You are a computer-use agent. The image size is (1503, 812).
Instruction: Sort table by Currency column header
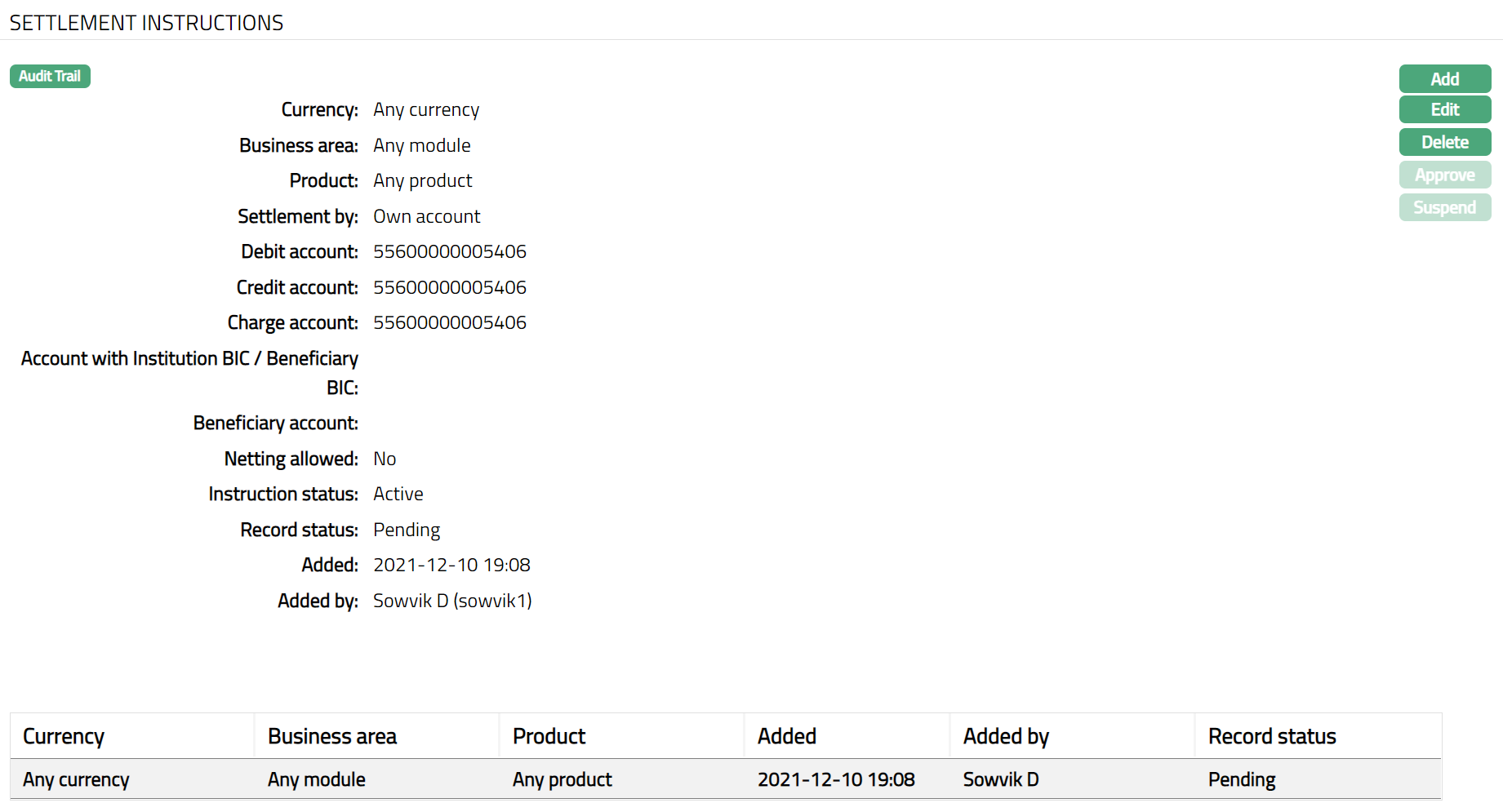click(x=64, y=736)
